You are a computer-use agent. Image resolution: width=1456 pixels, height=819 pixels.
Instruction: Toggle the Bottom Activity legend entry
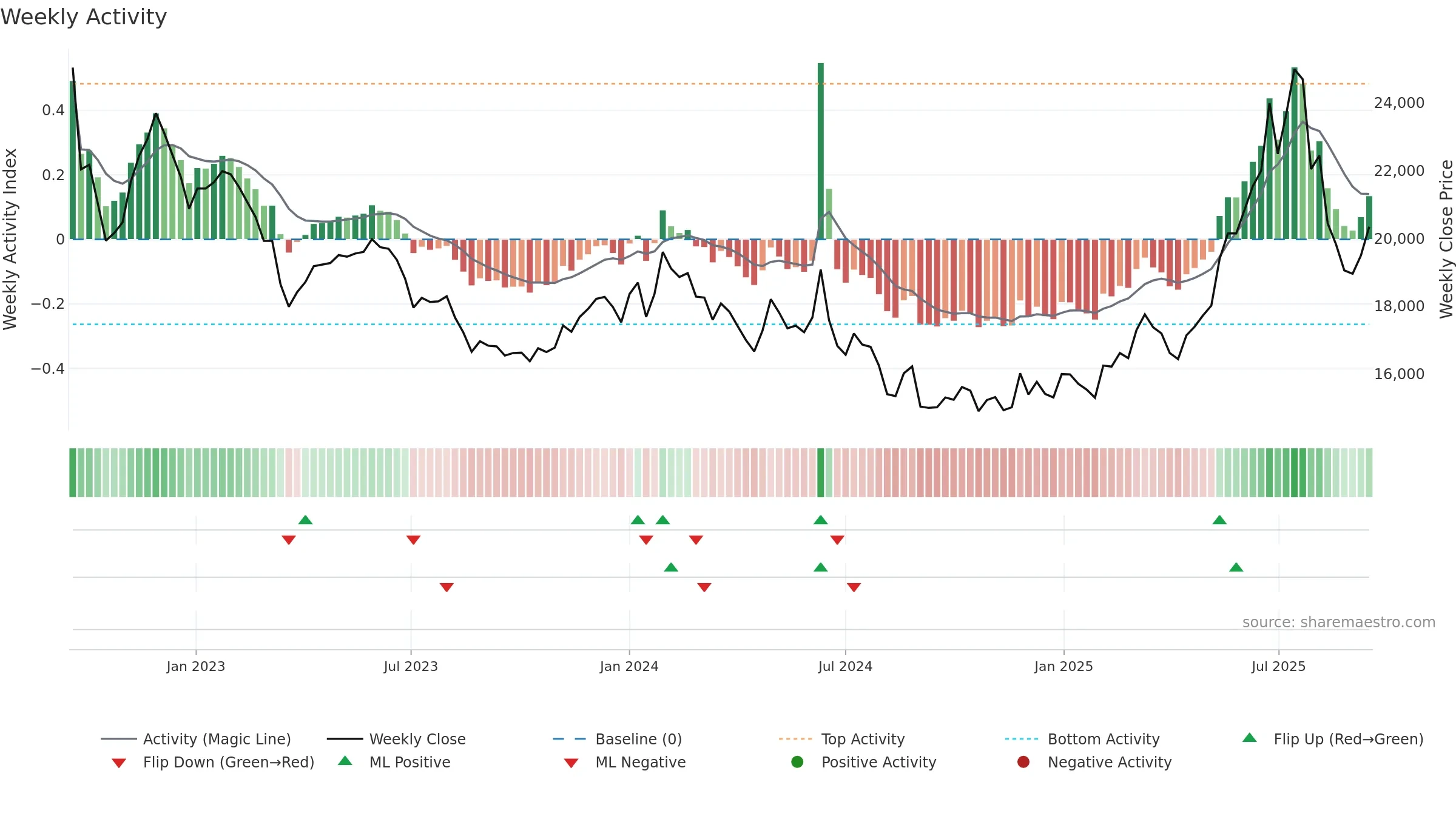1082,739
